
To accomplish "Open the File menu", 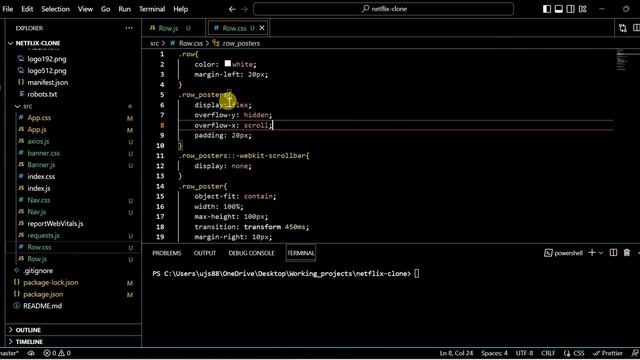I will (x=8, y=9).
